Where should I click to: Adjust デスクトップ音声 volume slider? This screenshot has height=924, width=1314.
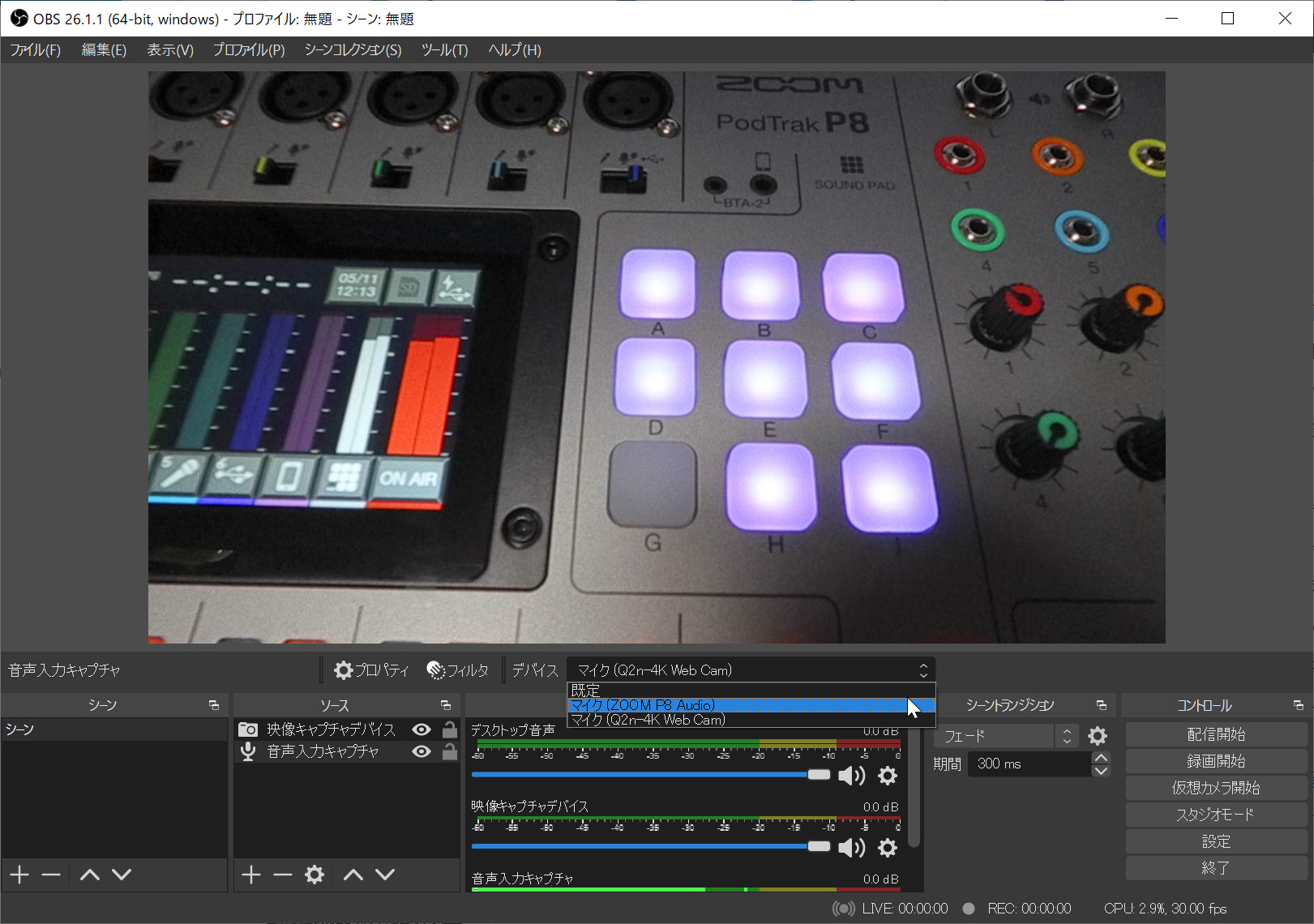(651, 775)
